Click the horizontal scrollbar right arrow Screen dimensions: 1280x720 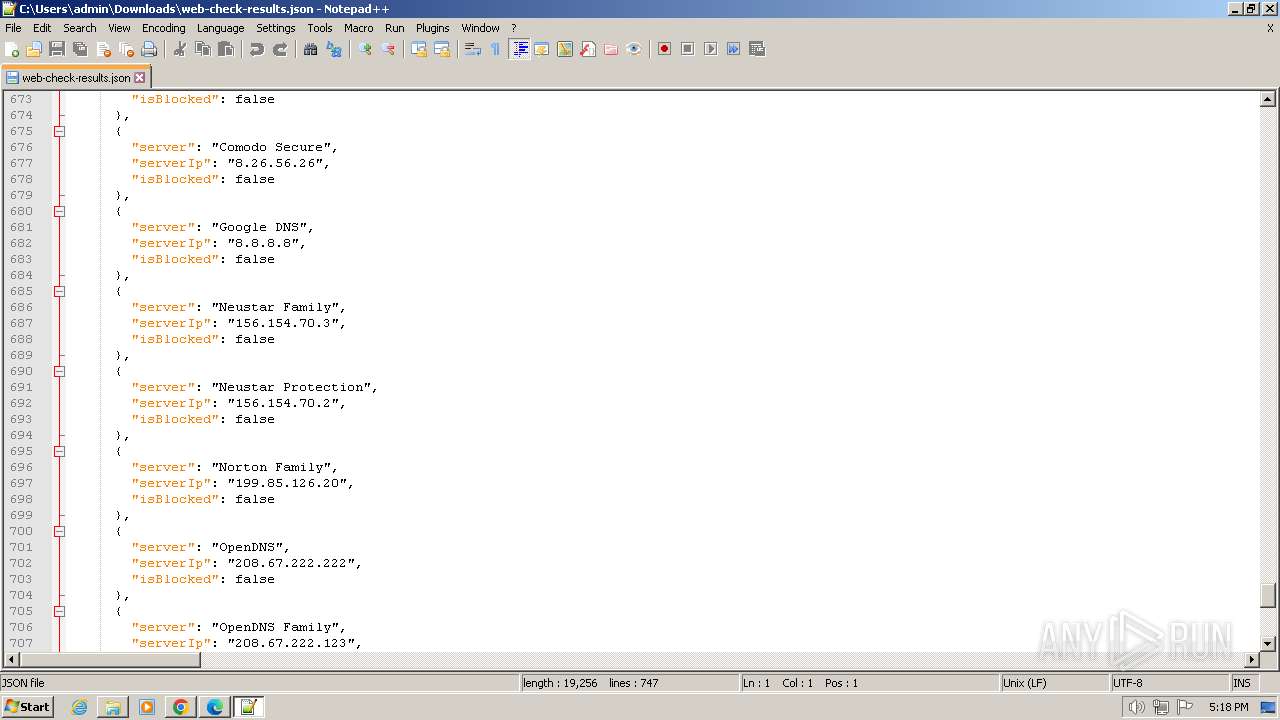pos(1251,660)
